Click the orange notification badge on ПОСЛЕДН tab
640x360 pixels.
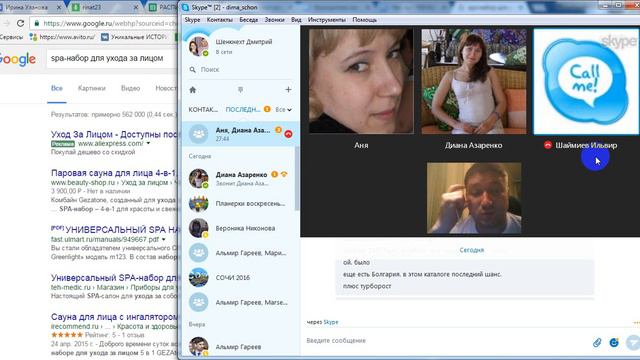click(x=267, y=109)
